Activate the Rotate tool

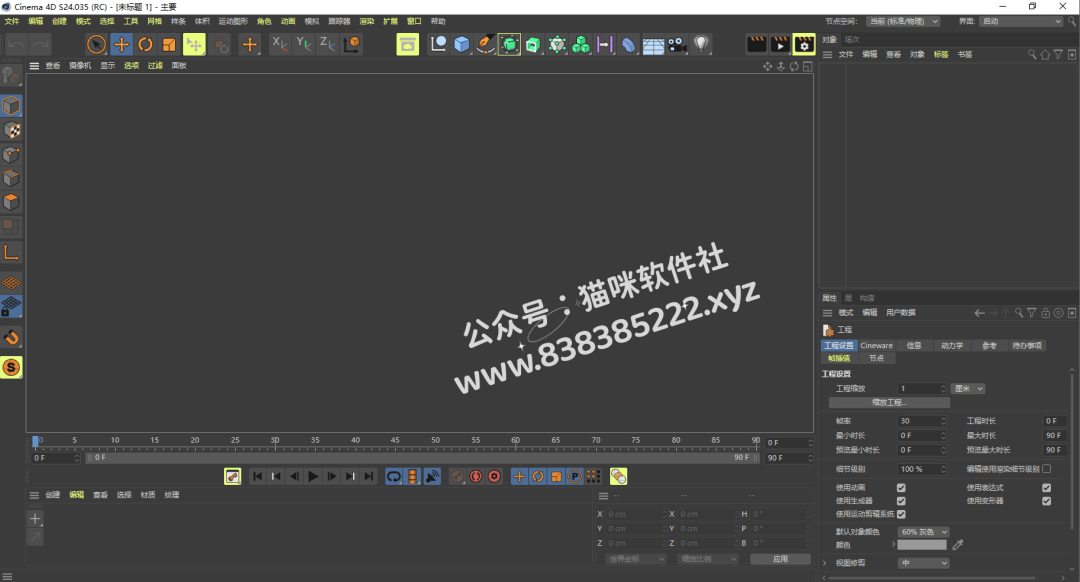click(145, 45)
